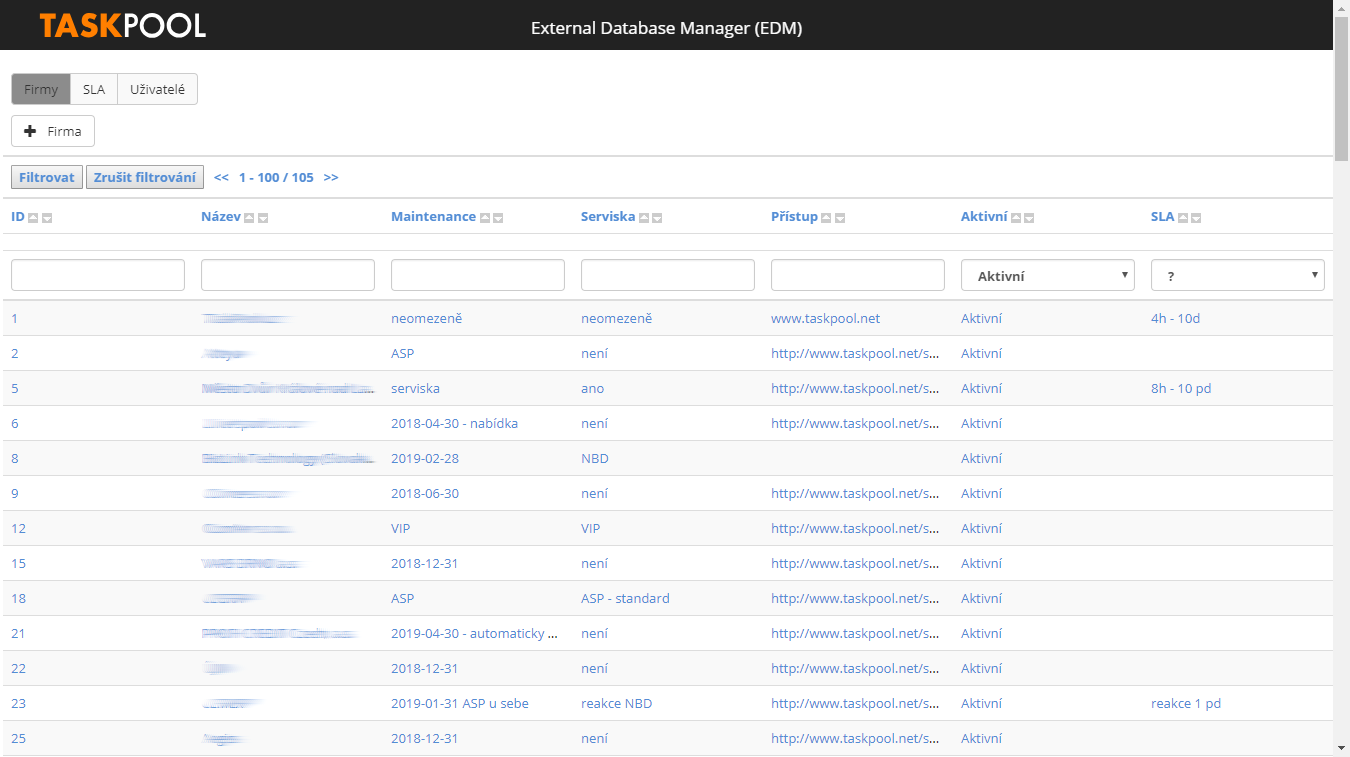Click the Filtrovat button
The image size is (1350, 757).
tap(47, 177)
